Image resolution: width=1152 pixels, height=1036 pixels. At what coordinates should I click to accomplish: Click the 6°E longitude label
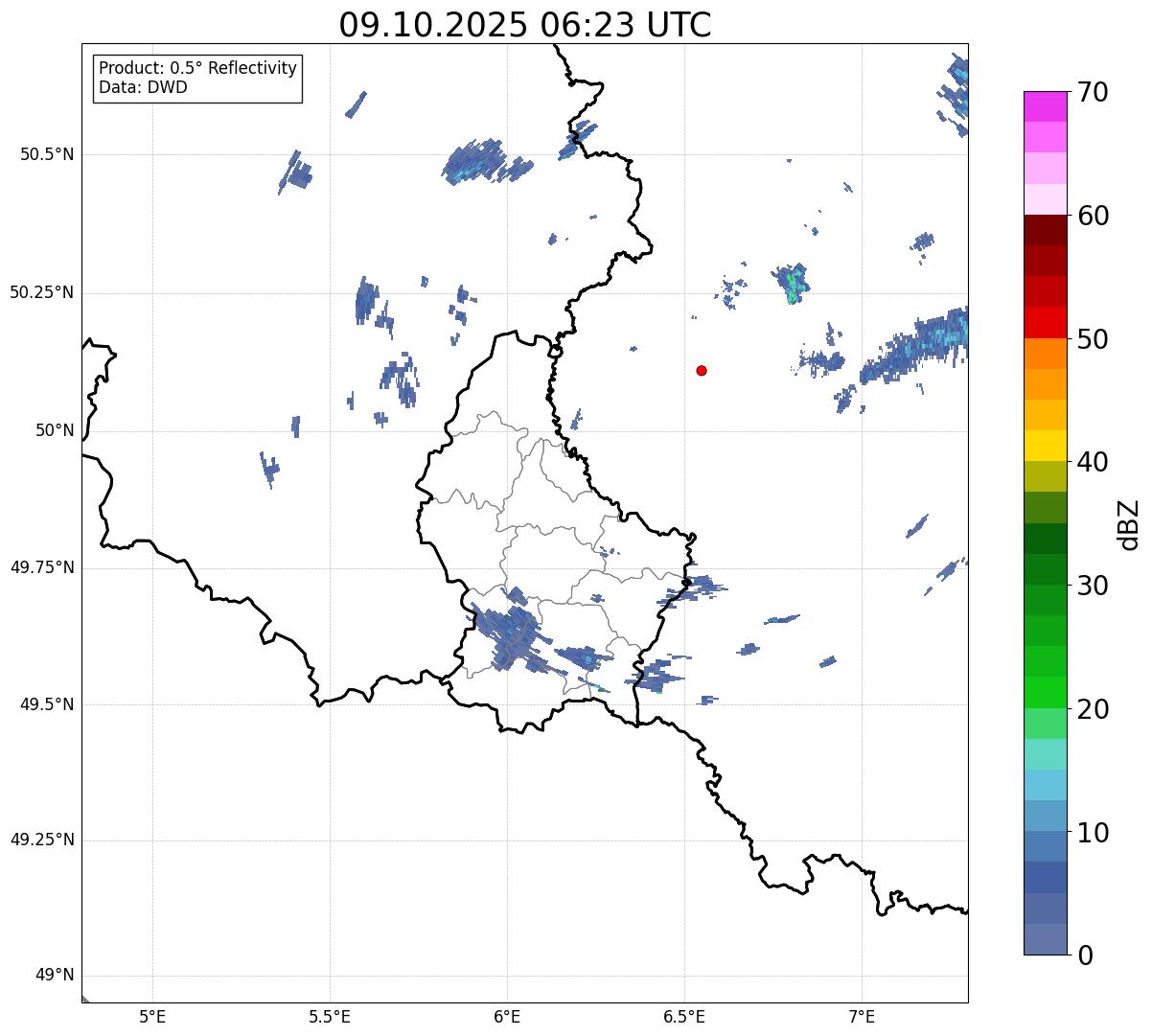[507, 1016]
